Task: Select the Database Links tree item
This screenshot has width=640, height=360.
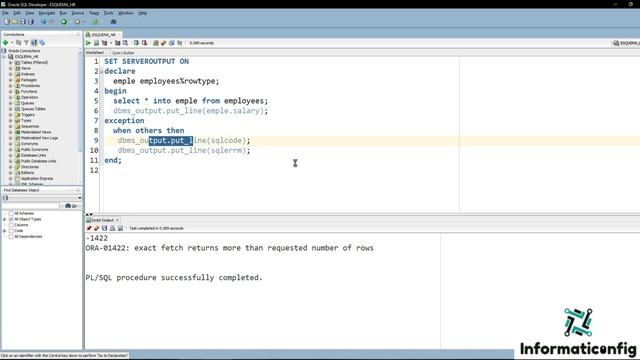Action: coord(33,155)
